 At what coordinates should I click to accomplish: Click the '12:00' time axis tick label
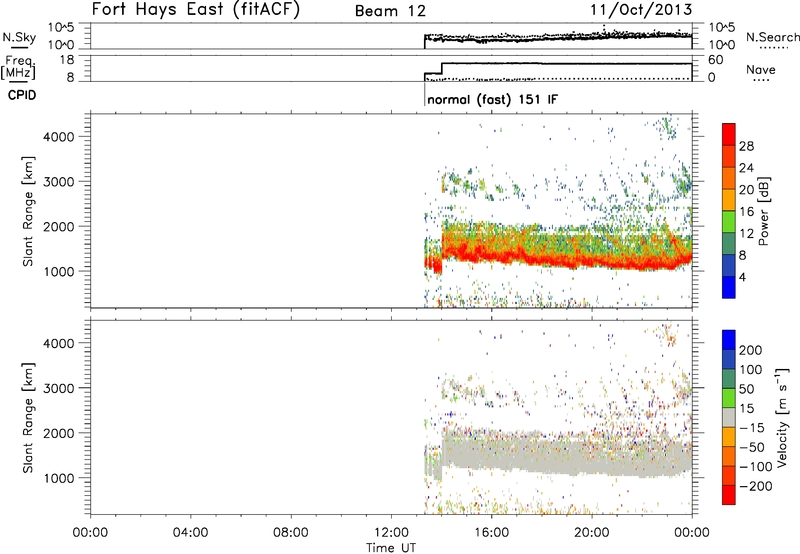391,533
